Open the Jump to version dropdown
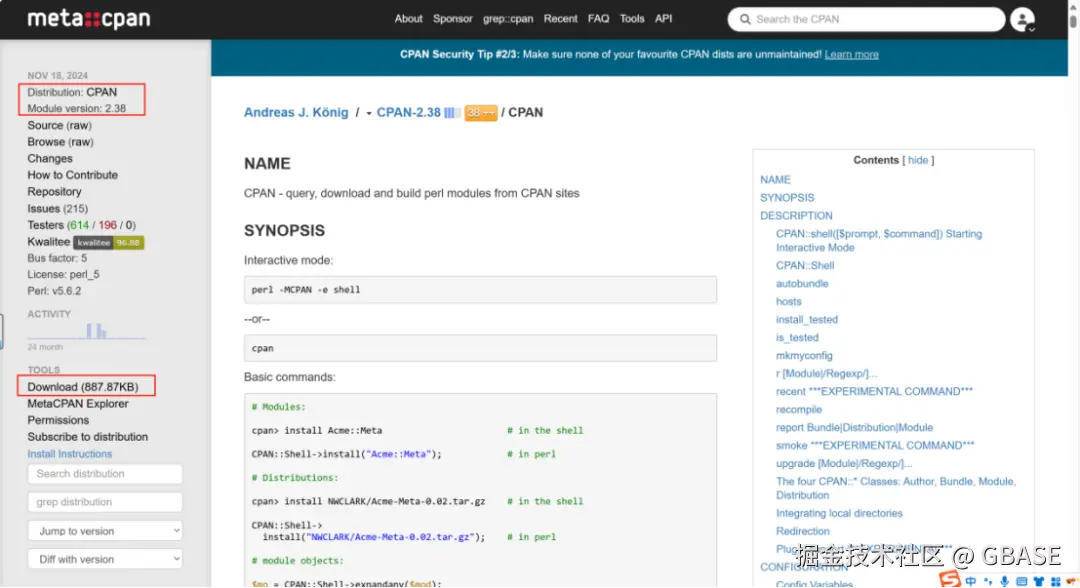Image resolution: width=1080 pixels, height=588 pixels. point(105,531)
